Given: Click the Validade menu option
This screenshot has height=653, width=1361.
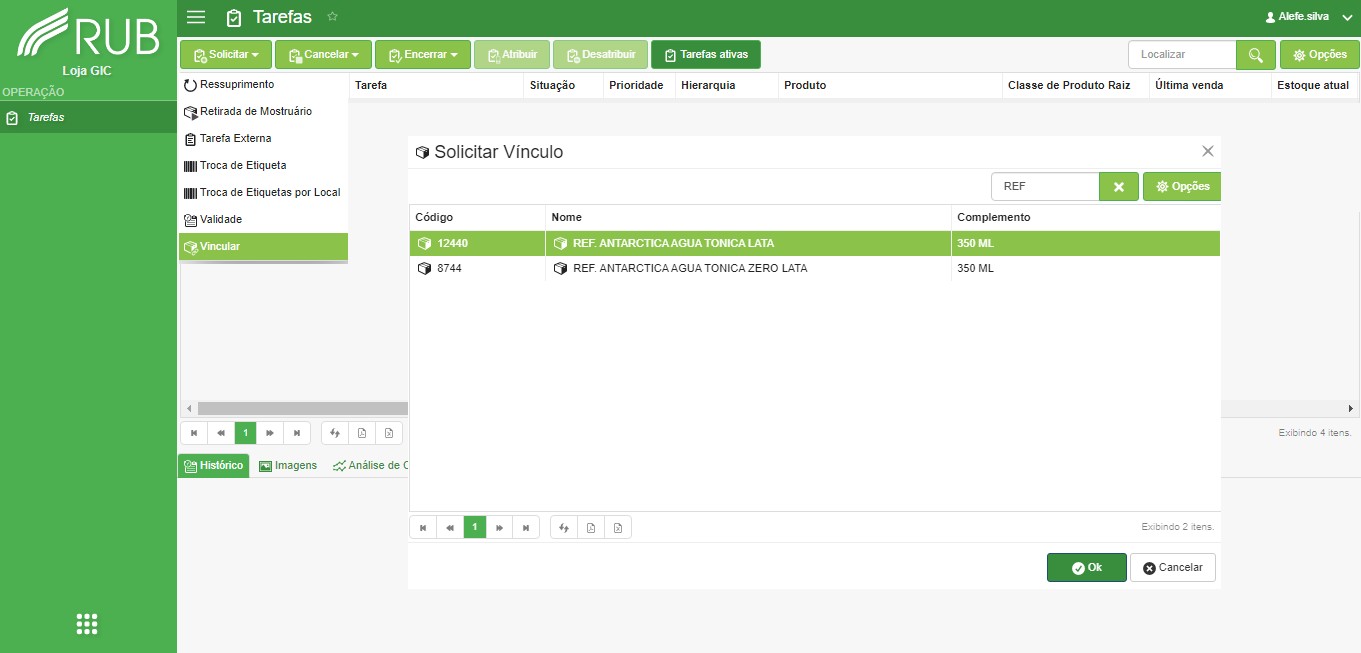Looking at the screenshot, I should 263,220.
